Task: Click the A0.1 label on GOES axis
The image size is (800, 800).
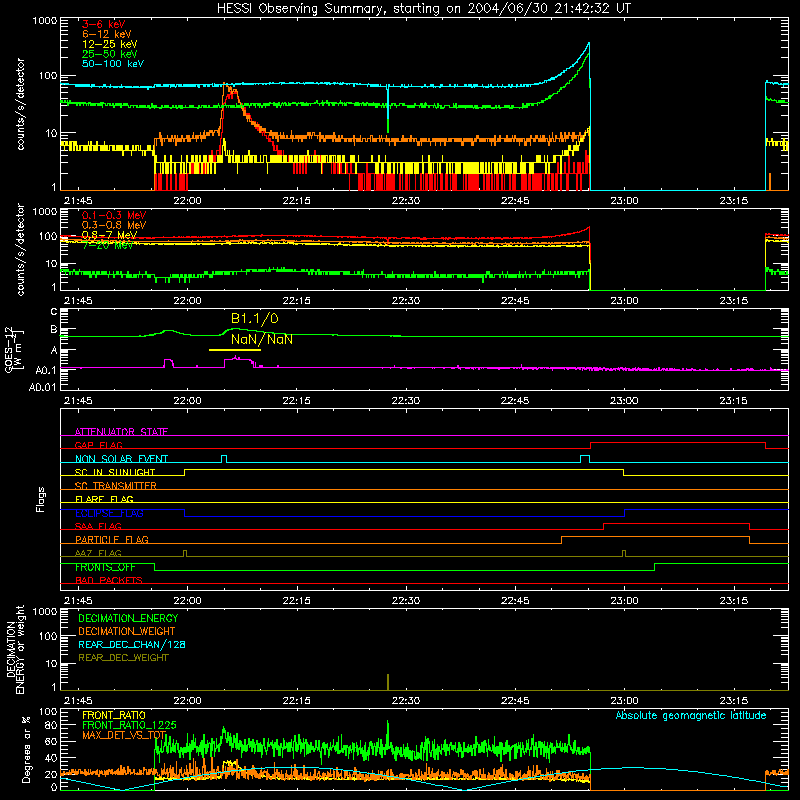Action: (45, 370)
